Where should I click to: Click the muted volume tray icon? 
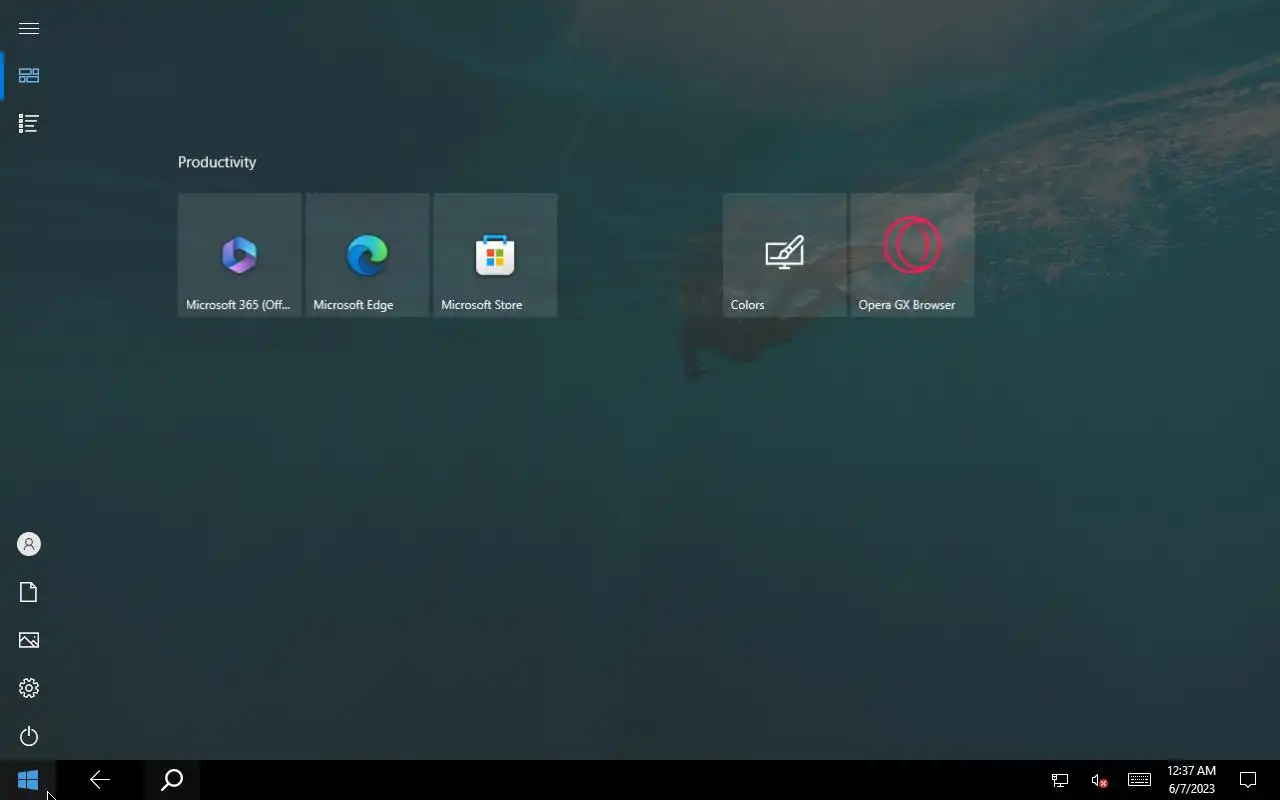click(1099, 780)
